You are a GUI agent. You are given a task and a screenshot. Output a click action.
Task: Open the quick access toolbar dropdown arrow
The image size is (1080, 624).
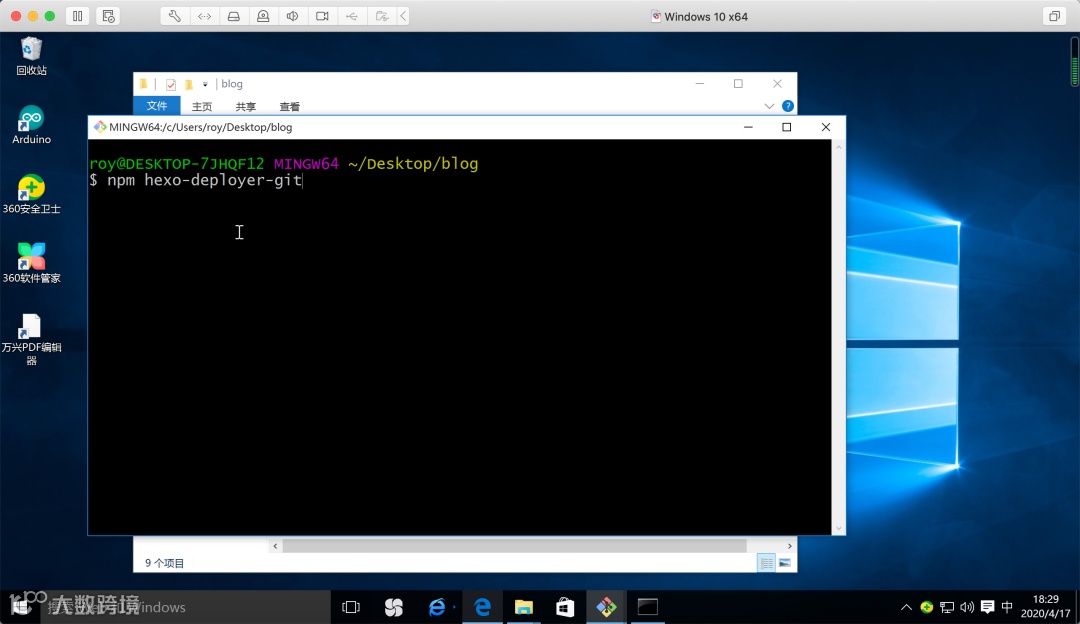(x=205, y=85)
